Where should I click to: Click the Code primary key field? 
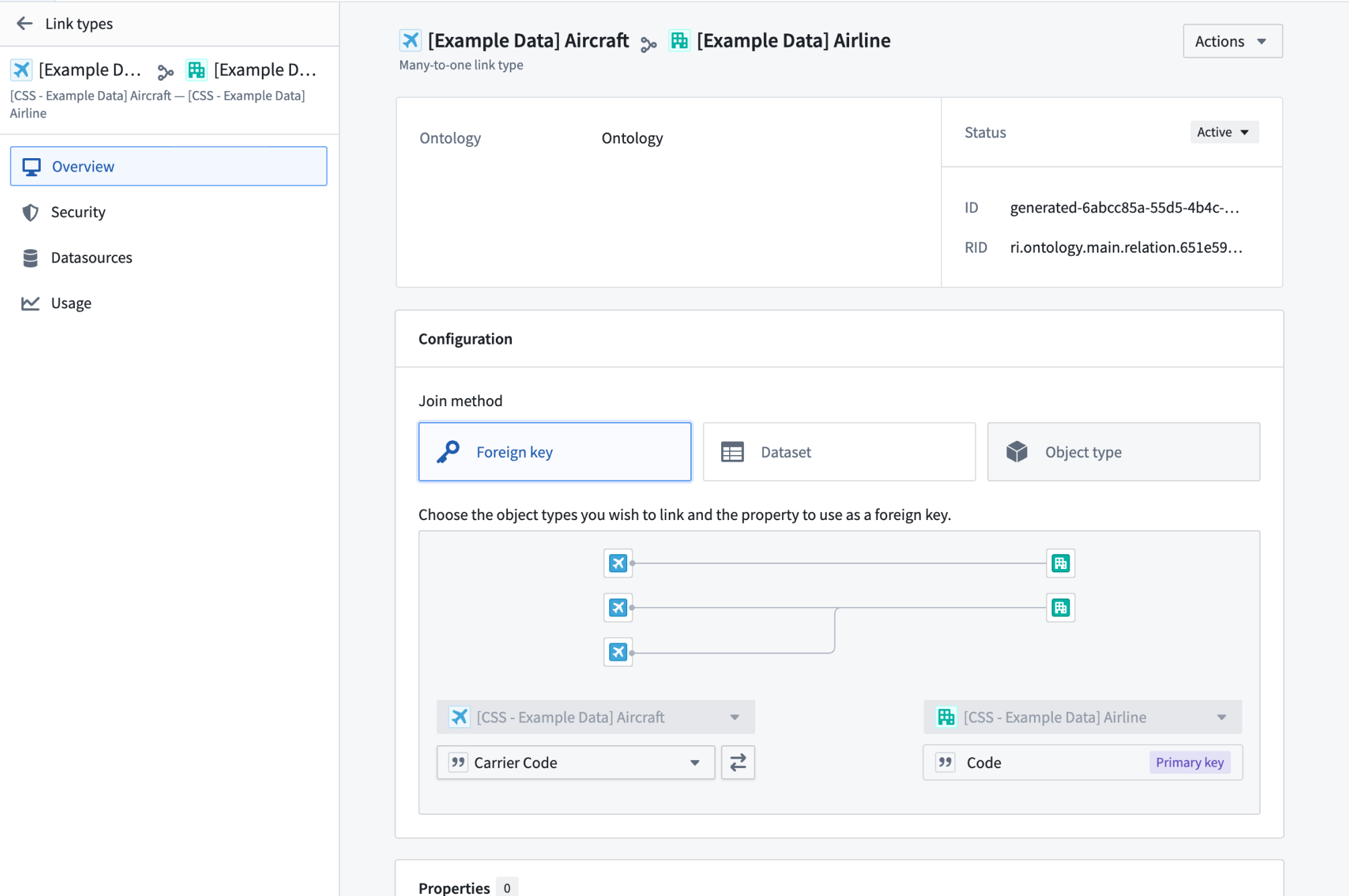coord(1082,763)
